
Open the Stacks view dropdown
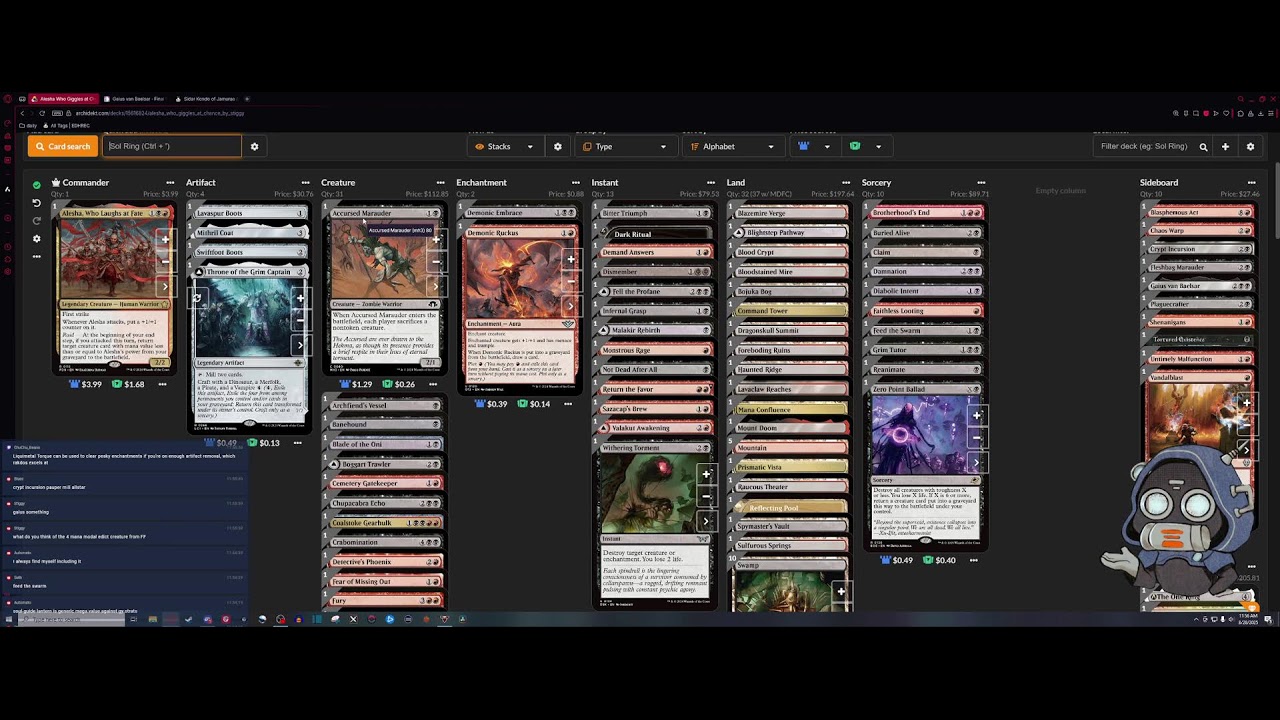[506, 146]
